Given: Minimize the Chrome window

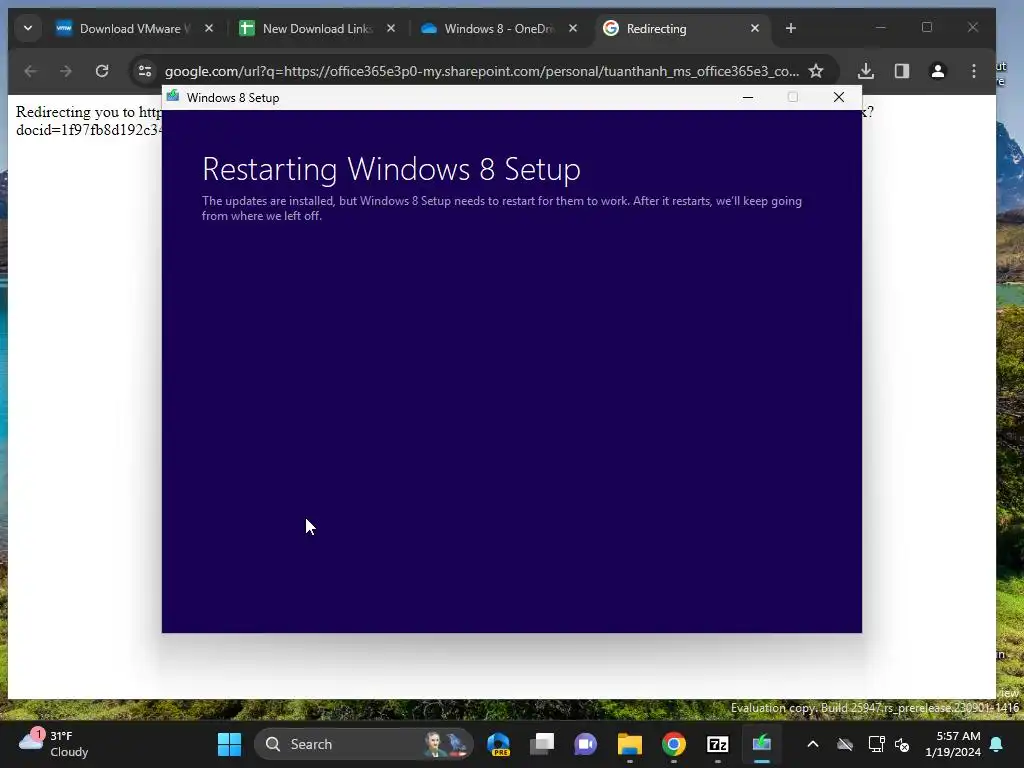Looking at the screenshot, I should [880, 27].
